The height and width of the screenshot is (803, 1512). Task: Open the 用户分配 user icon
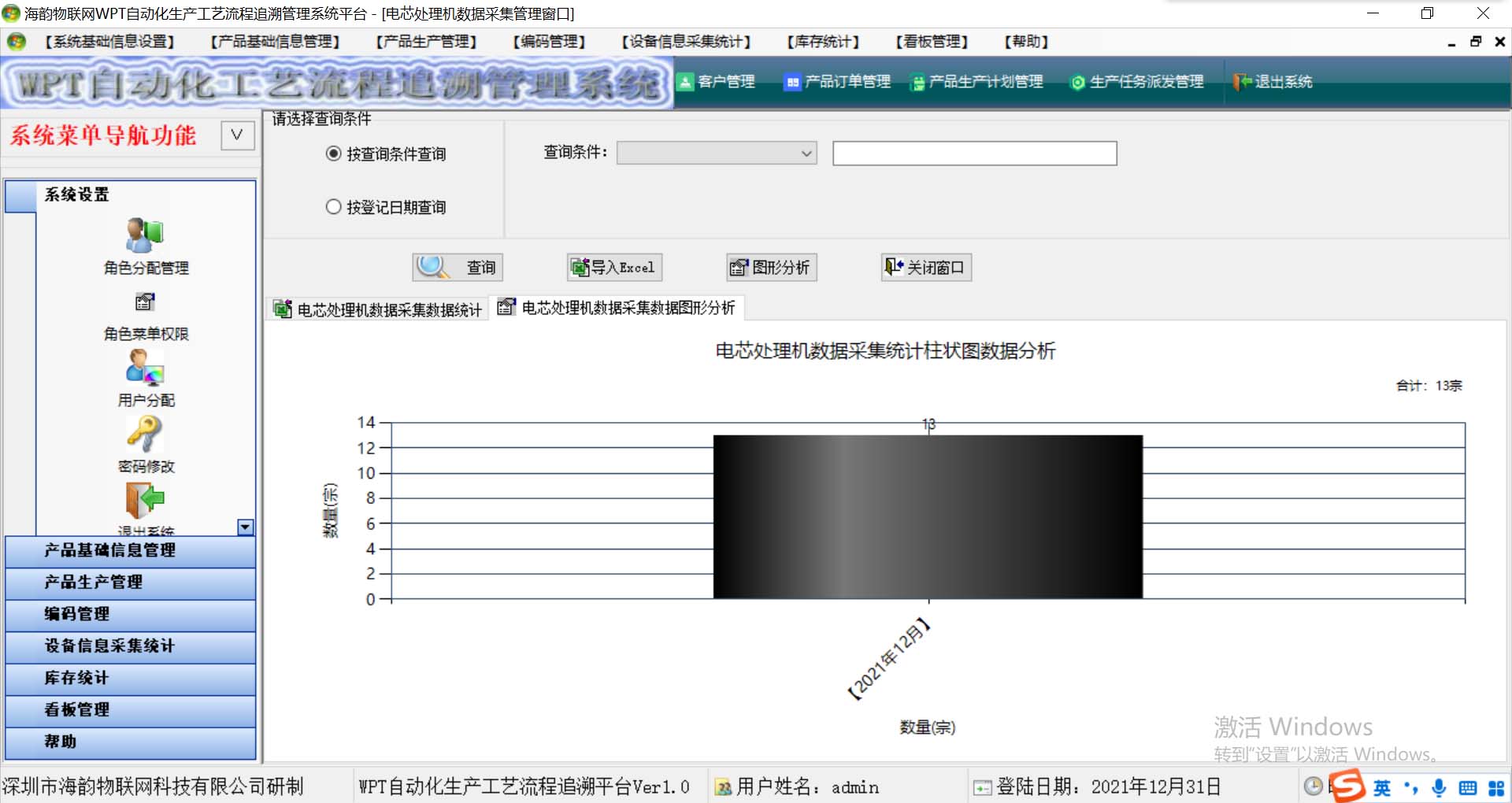tap(145, 368)
